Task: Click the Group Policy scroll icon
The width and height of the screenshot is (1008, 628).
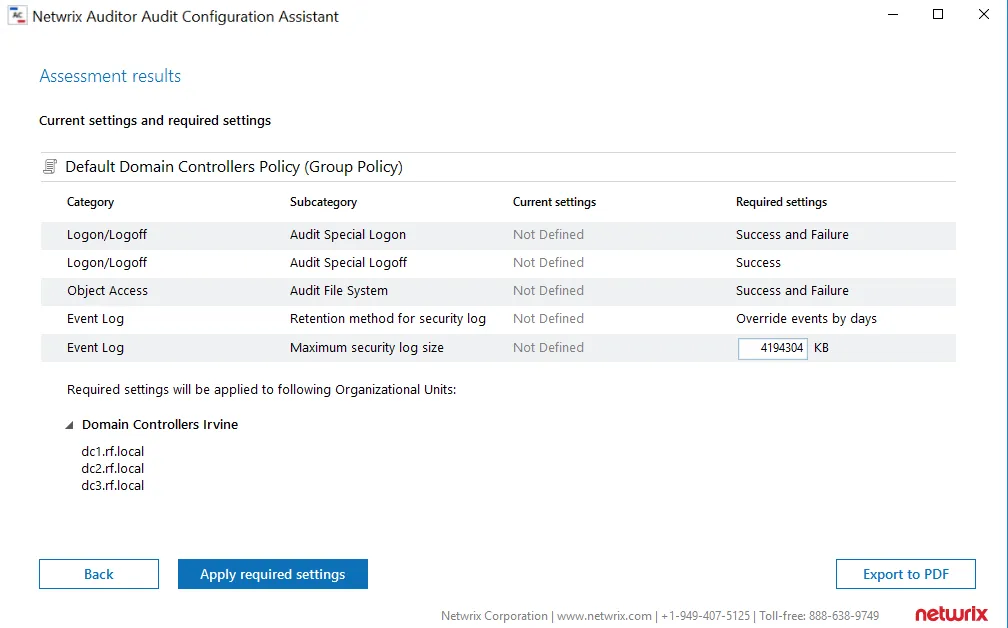Action: 50,166
